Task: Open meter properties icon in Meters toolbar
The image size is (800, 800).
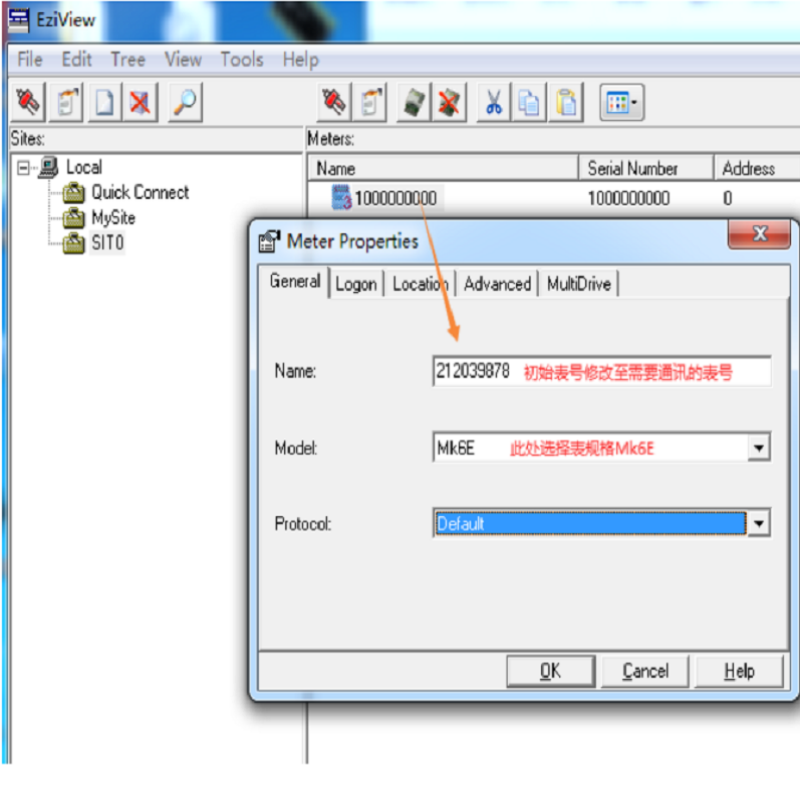Action: pos(371,103)
